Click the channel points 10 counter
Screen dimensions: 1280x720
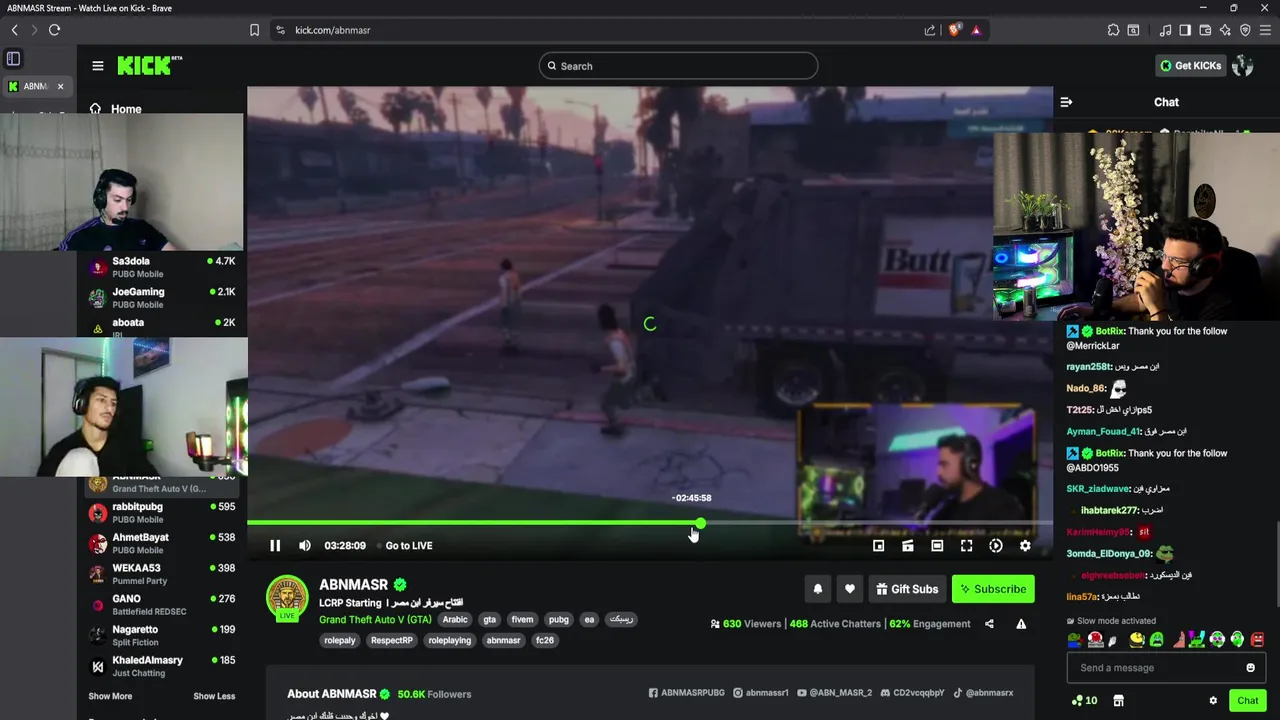(1084, 701)
